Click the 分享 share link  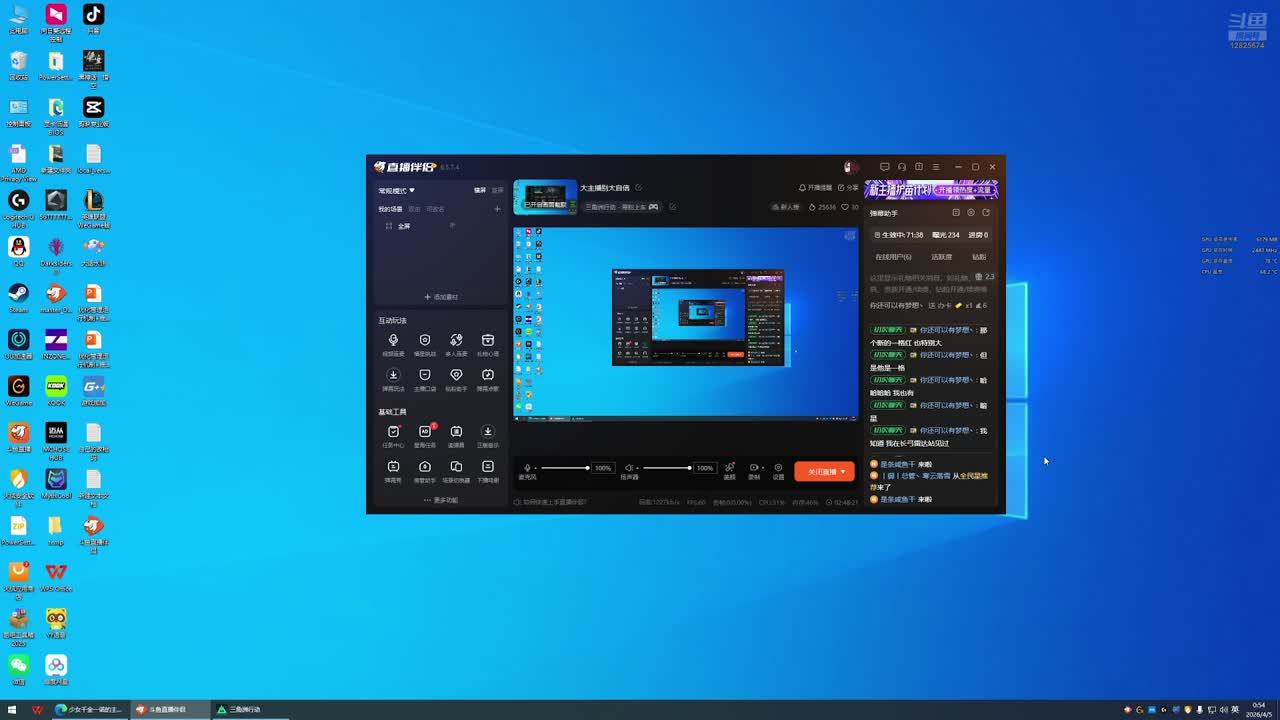click(x=848, y=188)
